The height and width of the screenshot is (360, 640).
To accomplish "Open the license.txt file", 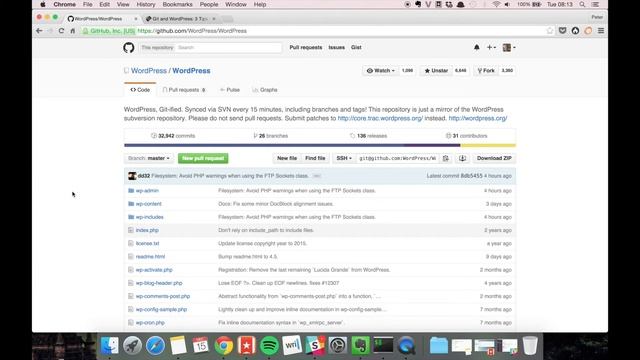I will (x=147, y=243).
